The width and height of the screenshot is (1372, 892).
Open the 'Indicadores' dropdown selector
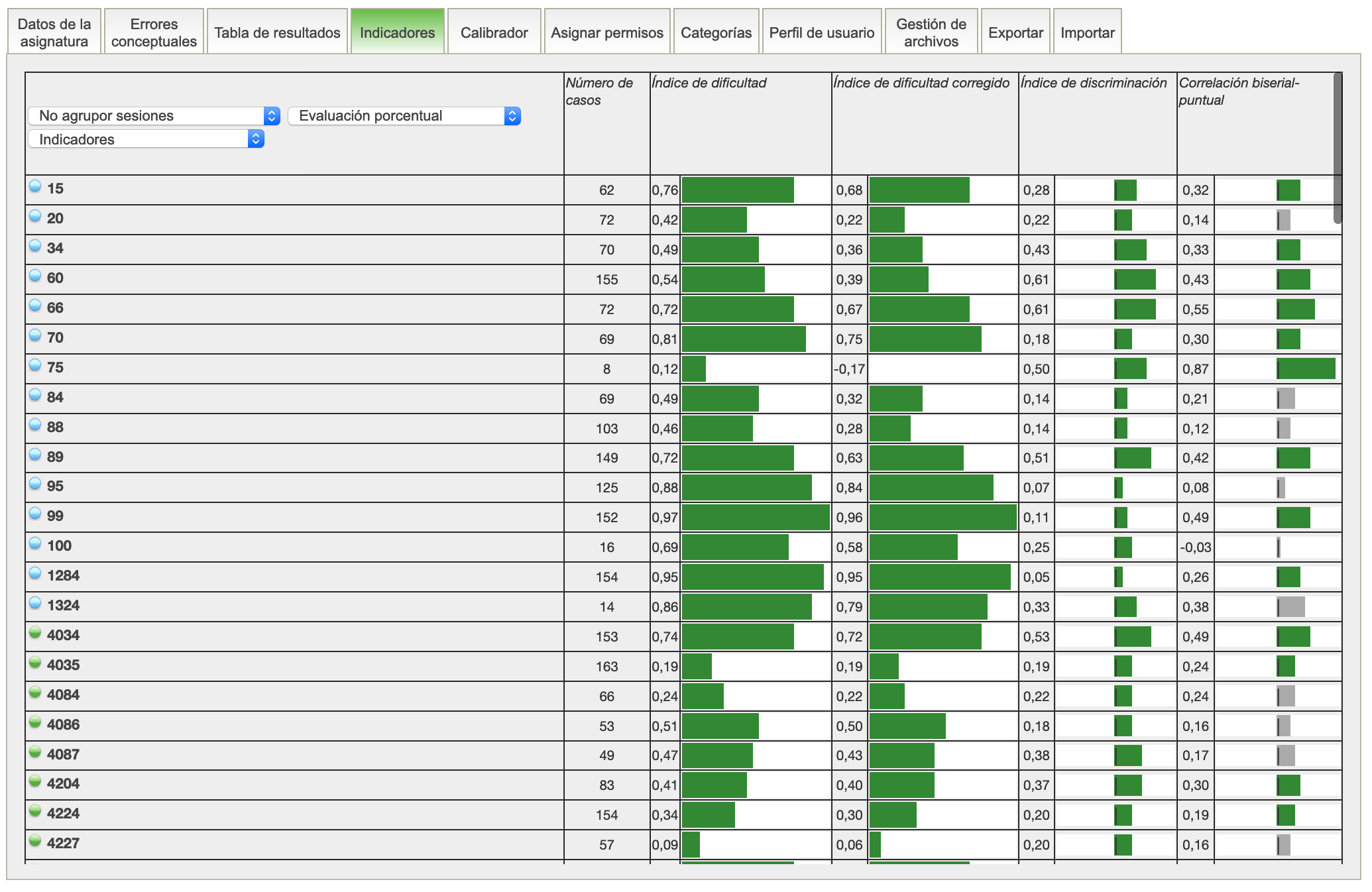click(146, 139)
